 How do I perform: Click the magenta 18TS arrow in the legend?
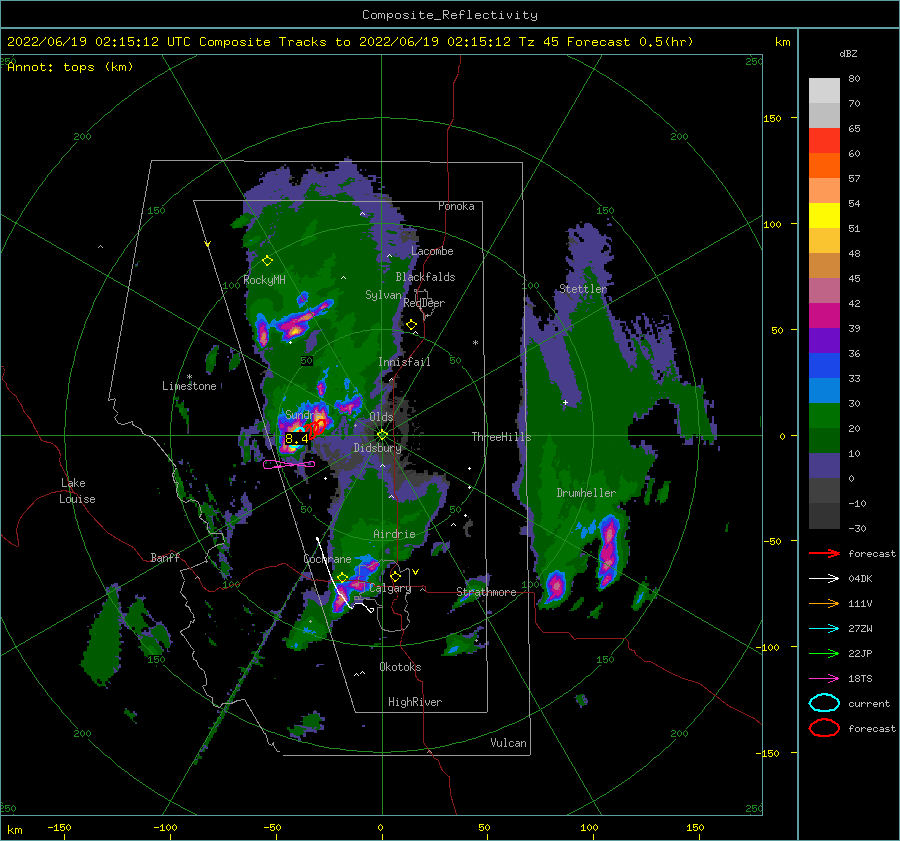click(x=824, y=679)
